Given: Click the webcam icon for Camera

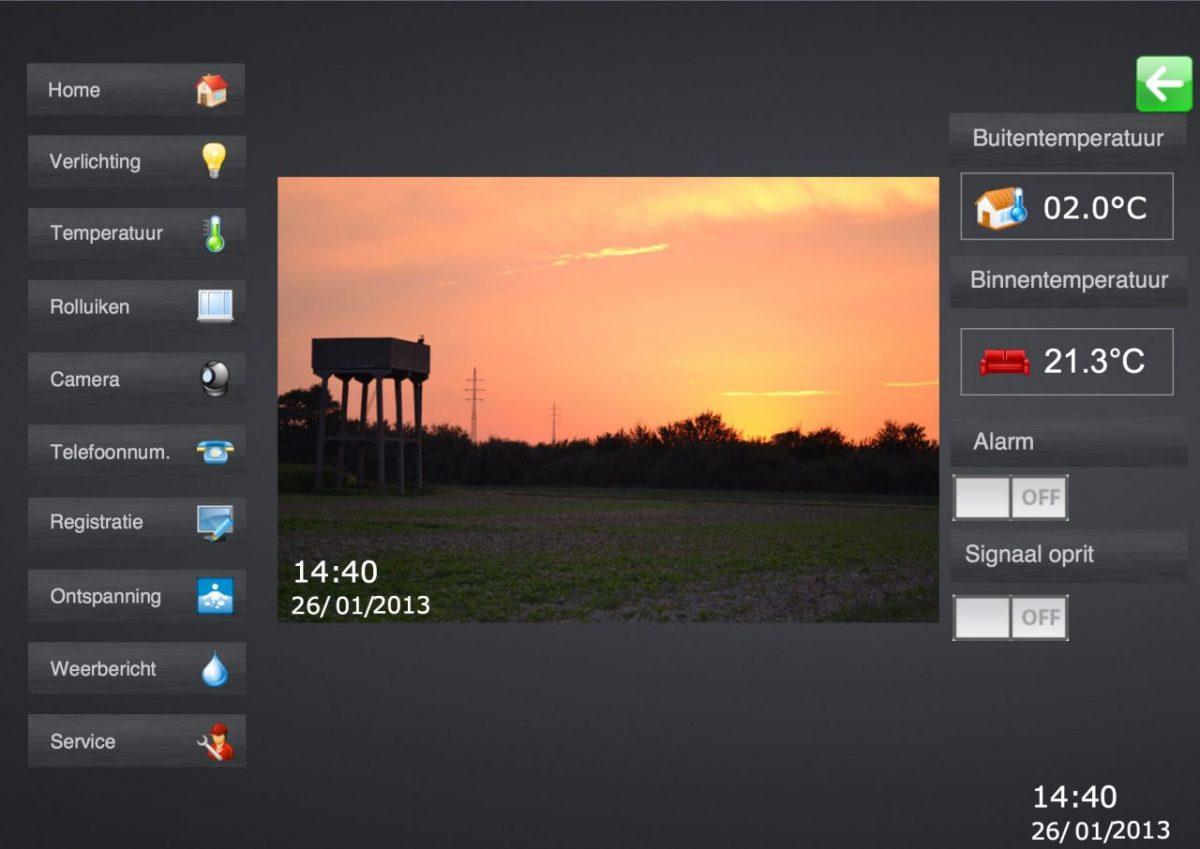Looking at the screenshot, I should point(214,379).
